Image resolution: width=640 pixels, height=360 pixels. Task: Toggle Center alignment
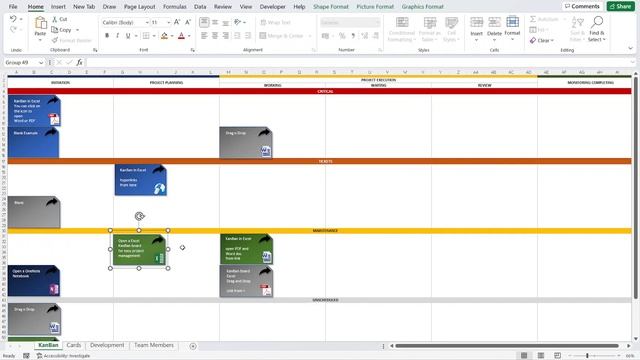tap(215, 36)
